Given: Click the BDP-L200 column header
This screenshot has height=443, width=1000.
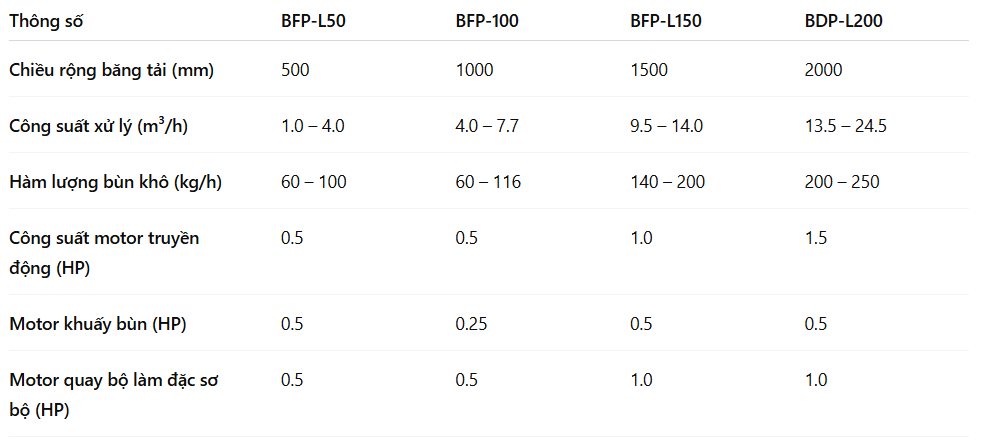Looking at the screenshot, I should 844,21.
